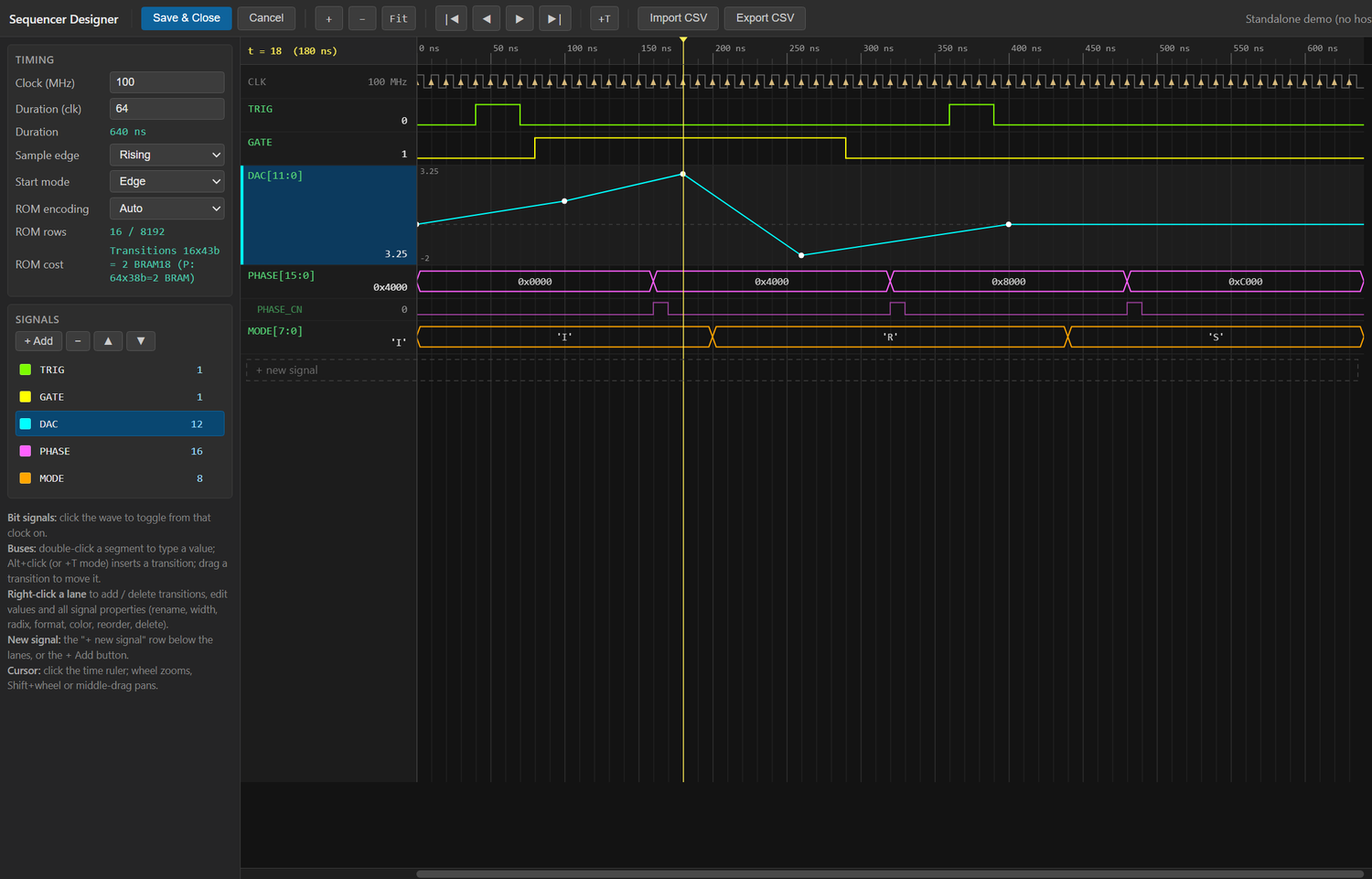Click the MODE segment 'S'
This screenshot has height=879, width=1372.
point(1216,337)
